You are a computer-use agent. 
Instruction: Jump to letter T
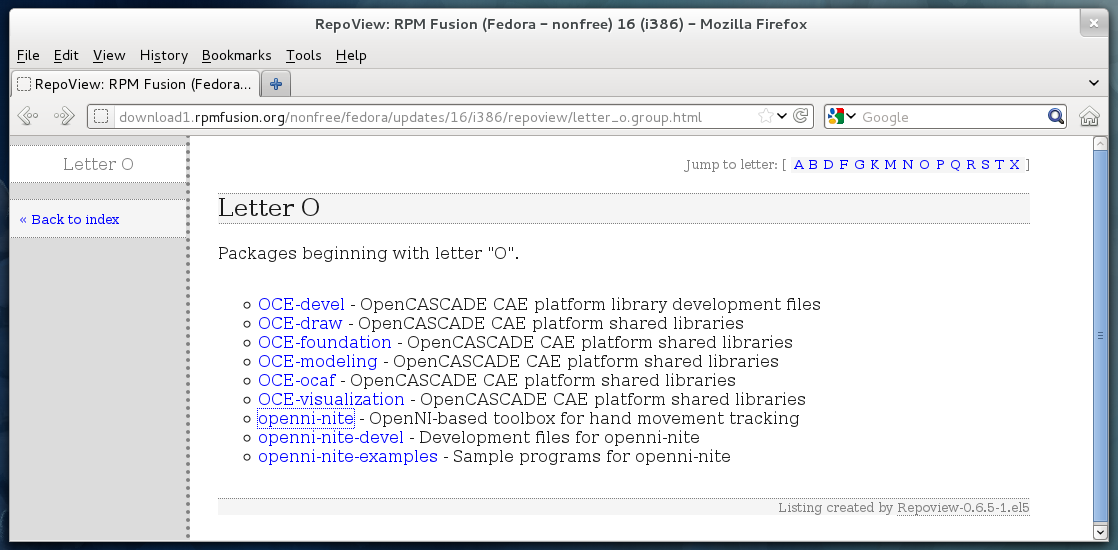pyautogui.click(x=999, y=165)
